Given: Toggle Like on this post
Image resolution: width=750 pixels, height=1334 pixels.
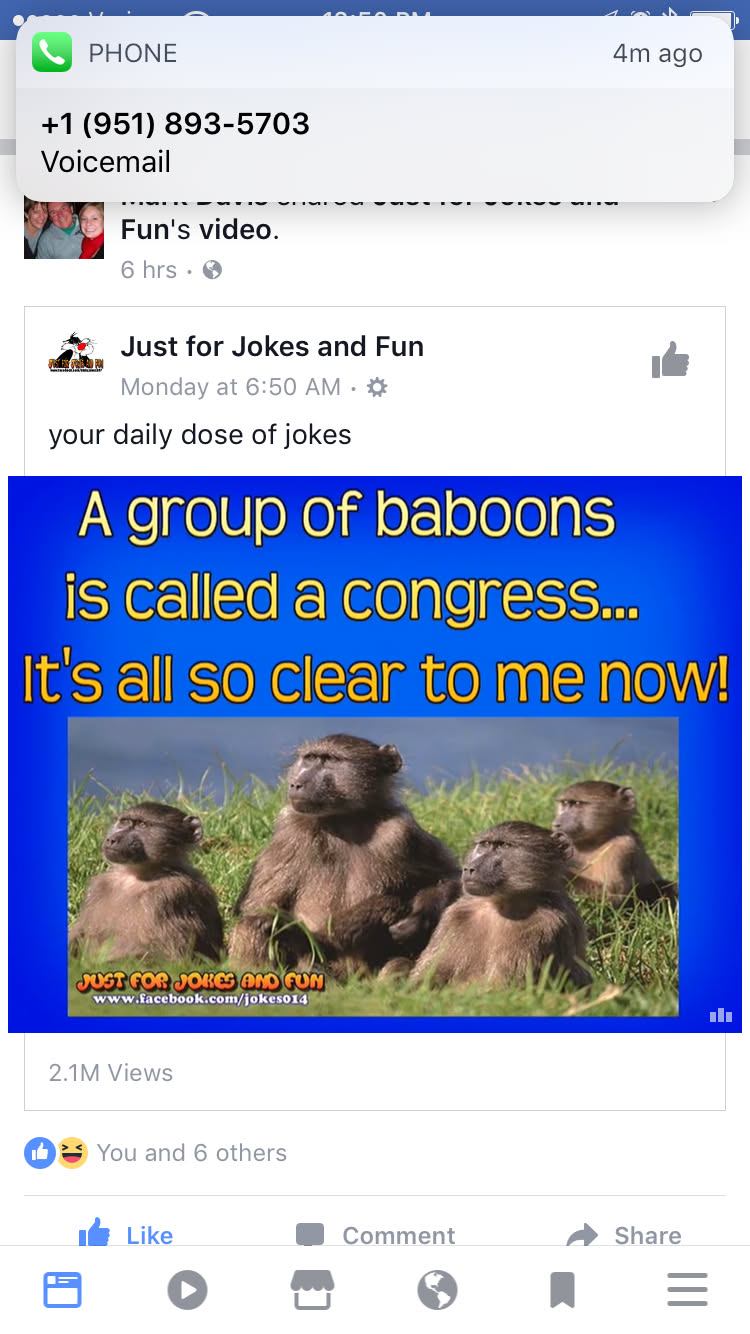Looking at the screenshot, I should [x=126, y=1233].
